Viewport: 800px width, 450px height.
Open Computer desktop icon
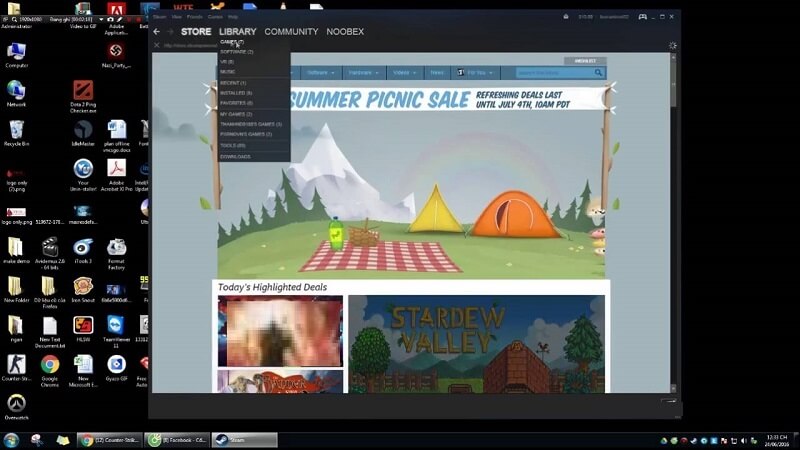tap(16, 55)
